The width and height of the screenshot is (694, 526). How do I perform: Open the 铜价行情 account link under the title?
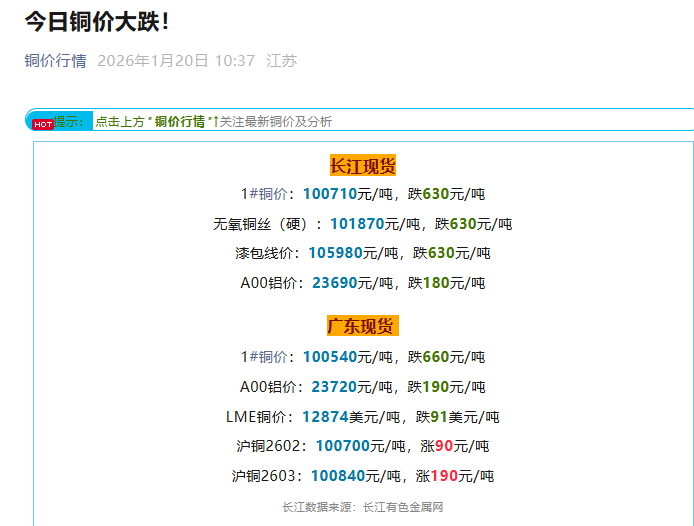(x=55, y=61)
